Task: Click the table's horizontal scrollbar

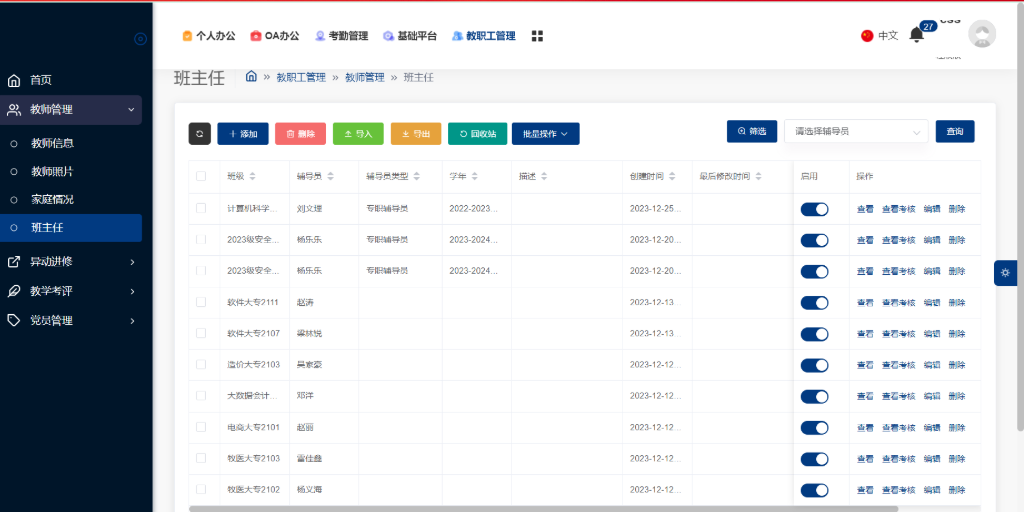Action: coord(543,509)
